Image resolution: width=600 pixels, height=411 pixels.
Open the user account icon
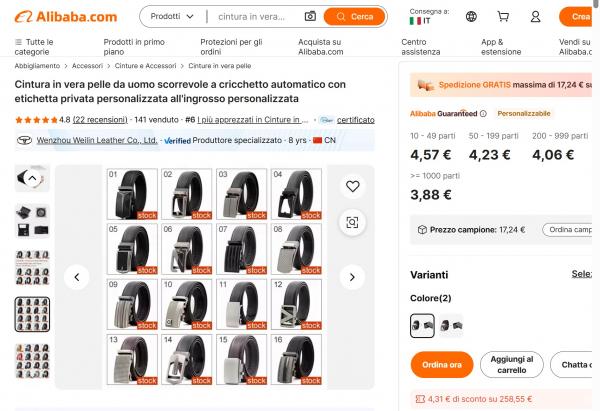[x=535, y=17]
